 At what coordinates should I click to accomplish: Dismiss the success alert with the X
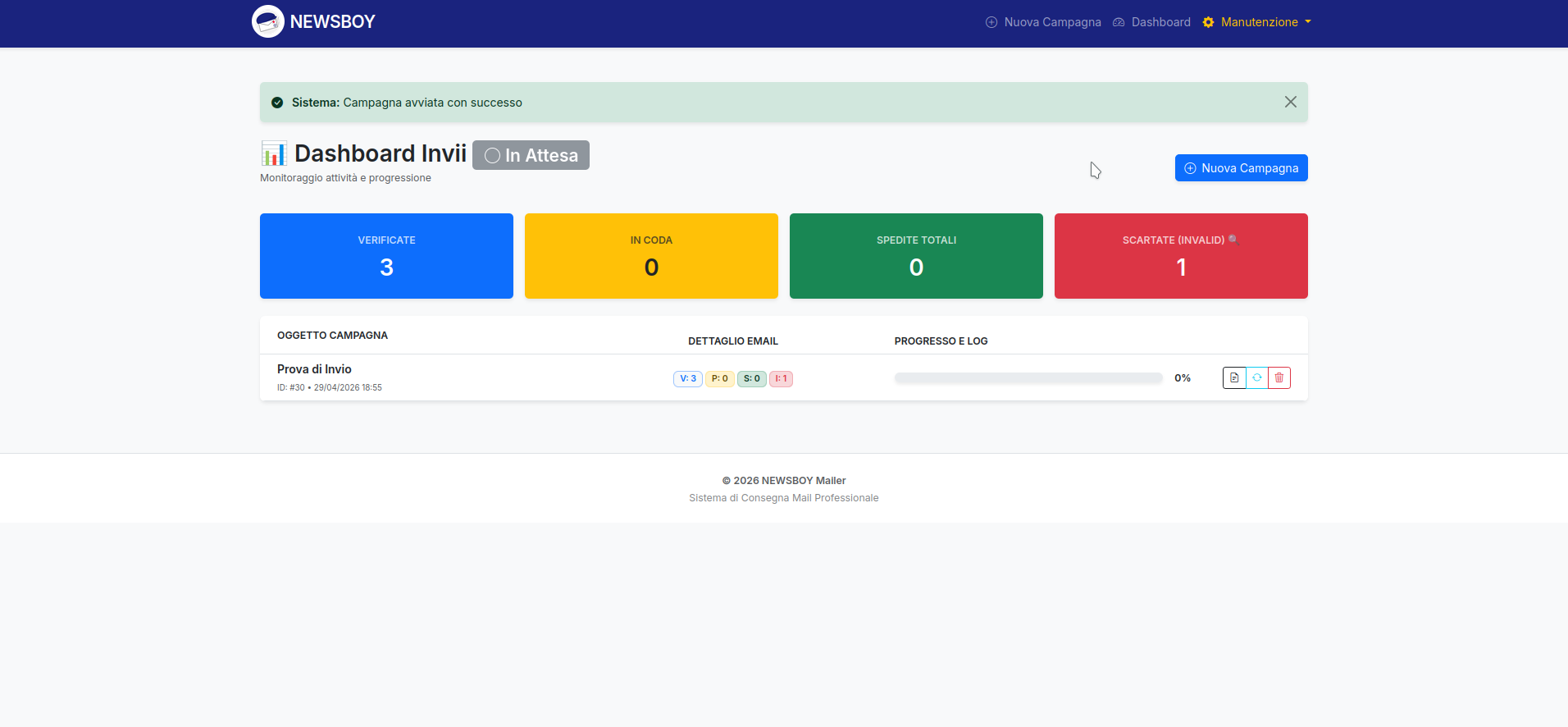1291,102
